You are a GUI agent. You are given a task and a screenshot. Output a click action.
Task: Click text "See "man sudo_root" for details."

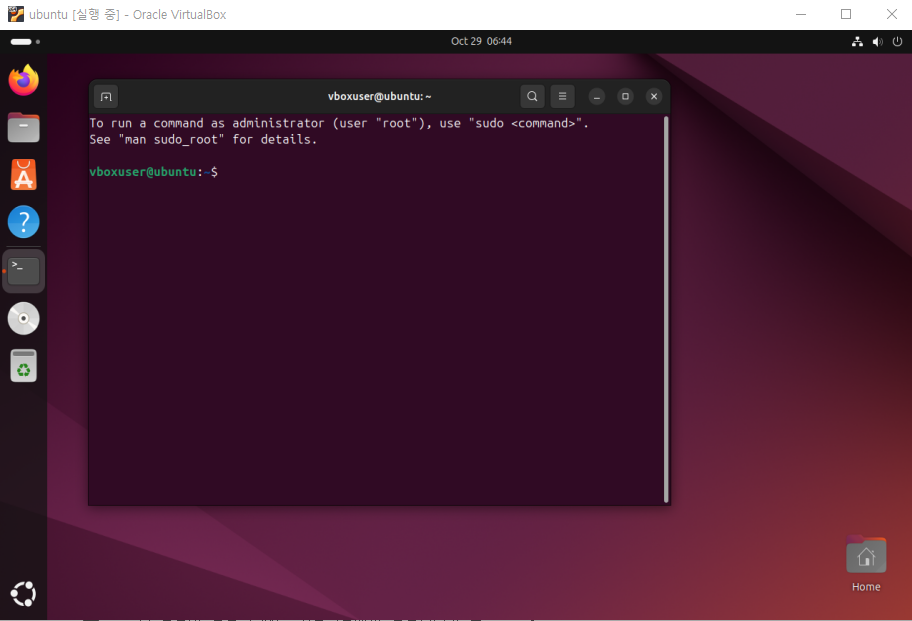(203, 140)
